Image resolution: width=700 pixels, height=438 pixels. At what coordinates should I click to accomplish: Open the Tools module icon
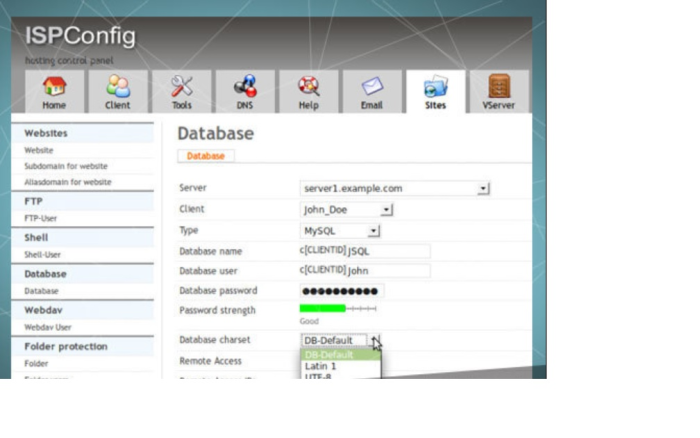181,89
